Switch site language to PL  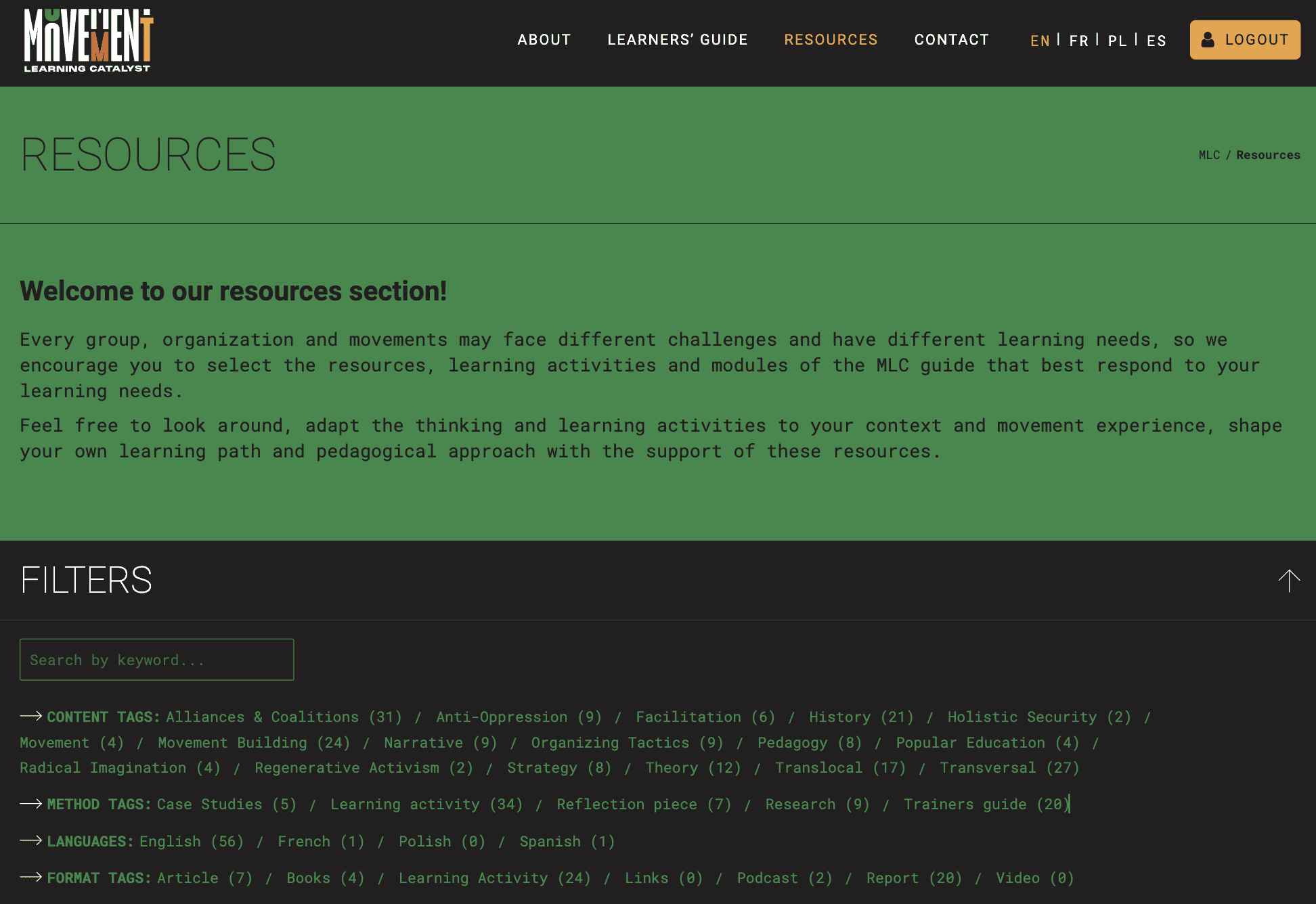1118,41
